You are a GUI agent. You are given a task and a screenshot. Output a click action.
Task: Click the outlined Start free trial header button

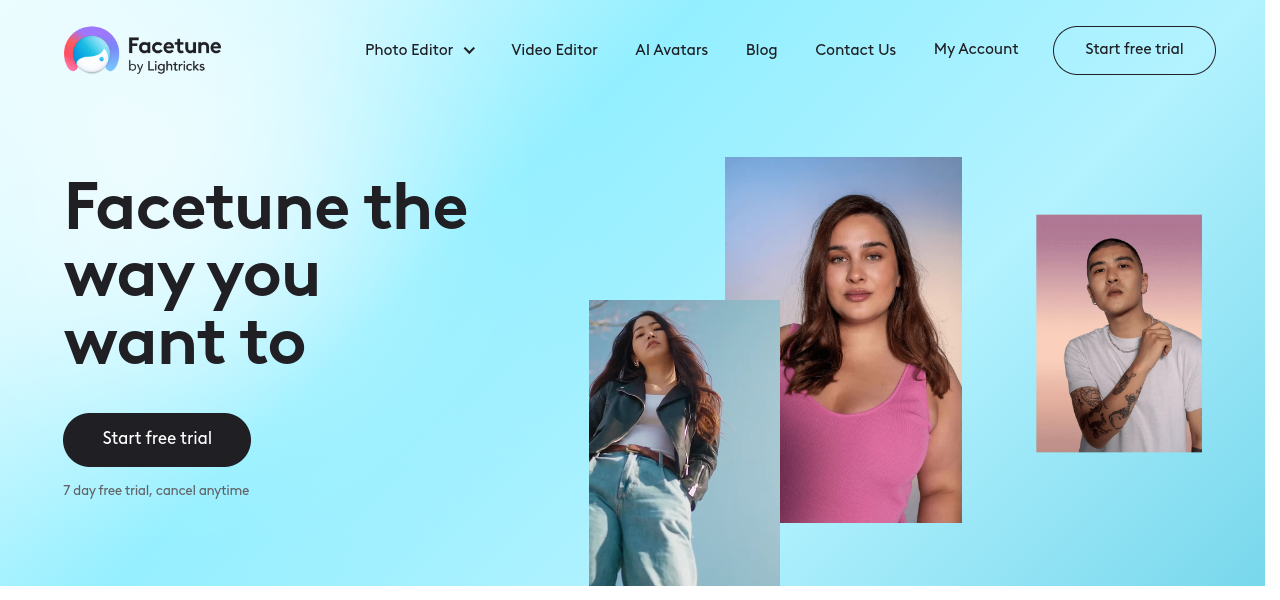coord(1134,50)
